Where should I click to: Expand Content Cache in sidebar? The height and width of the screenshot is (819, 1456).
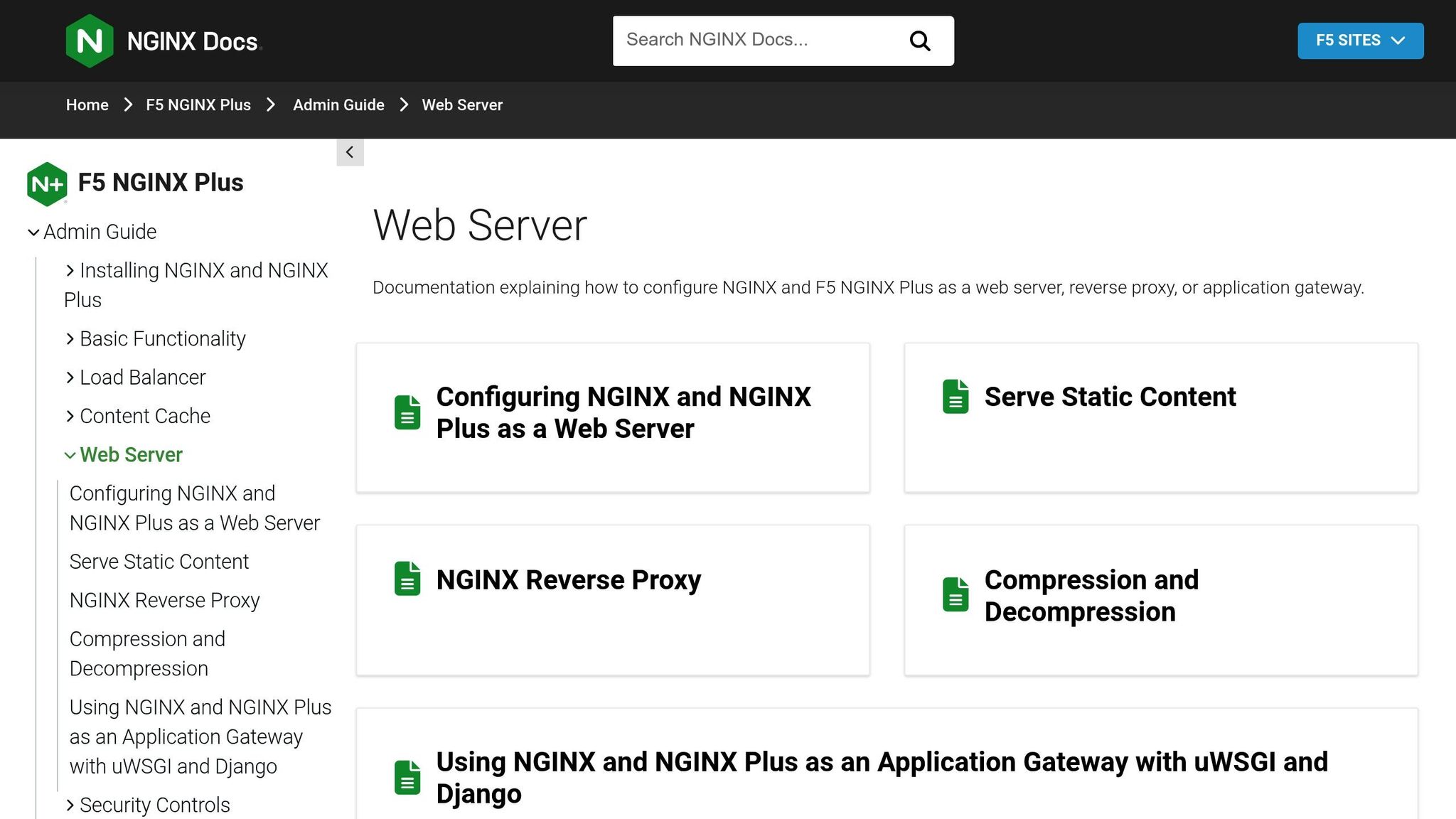click(x=70, y=417)
